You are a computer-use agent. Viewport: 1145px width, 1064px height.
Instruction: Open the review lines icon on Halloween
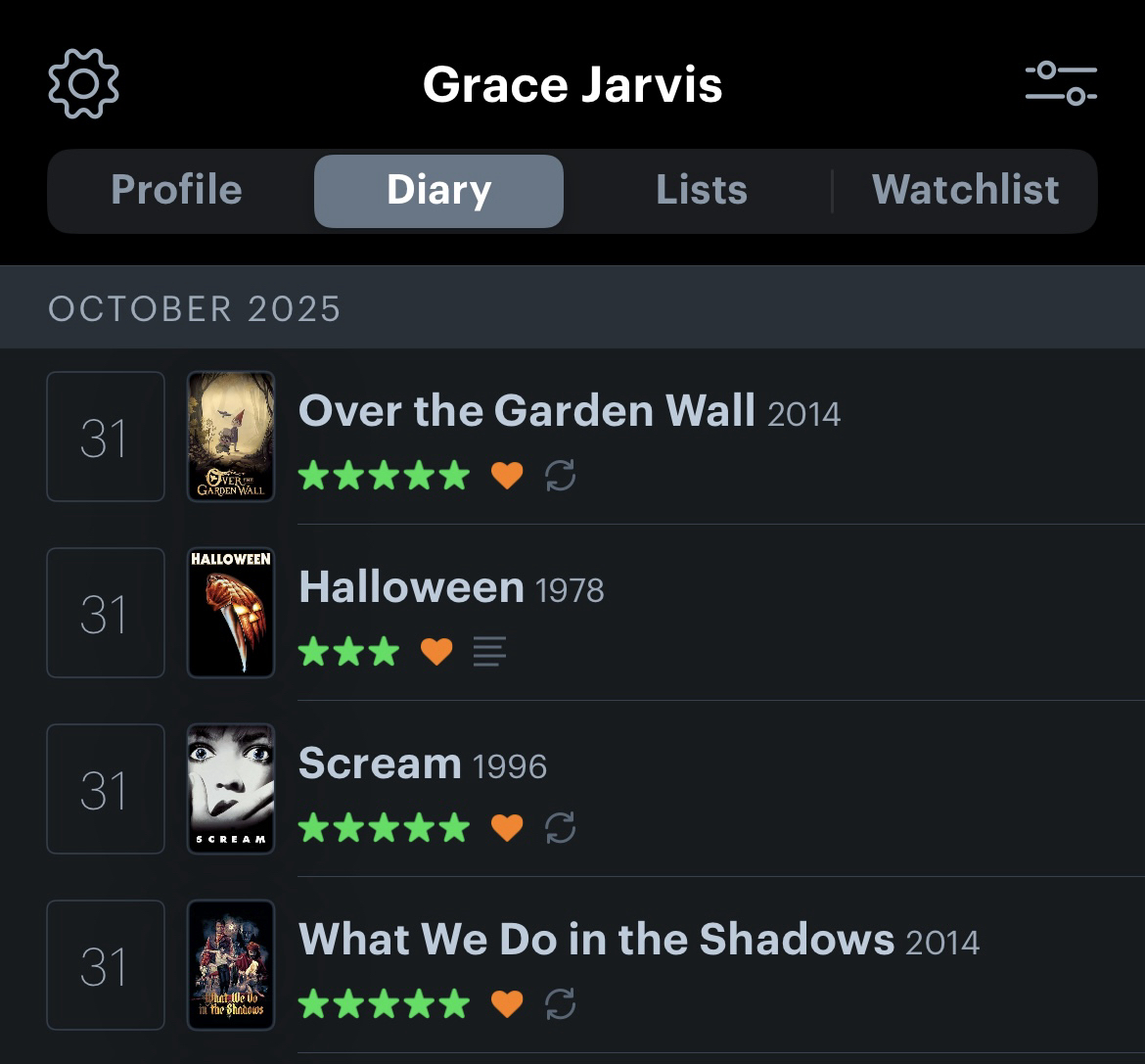pos(489,651)
